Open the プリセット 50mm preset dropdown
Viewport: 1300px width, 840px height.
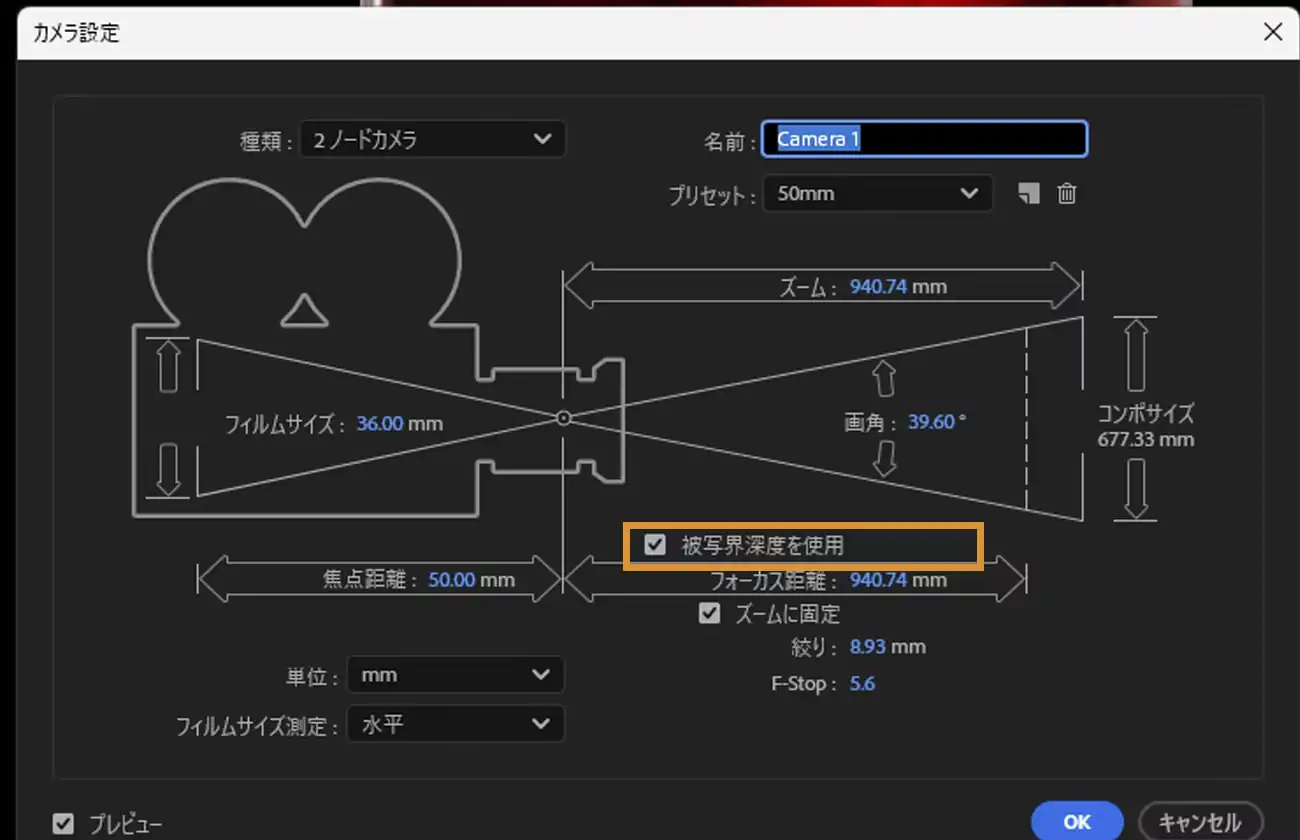click(x=877, y=194)
